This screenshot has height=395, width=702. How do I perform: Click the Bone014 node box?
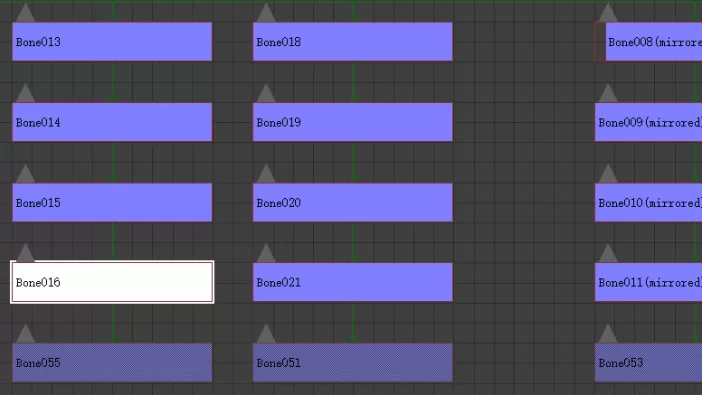112,122
